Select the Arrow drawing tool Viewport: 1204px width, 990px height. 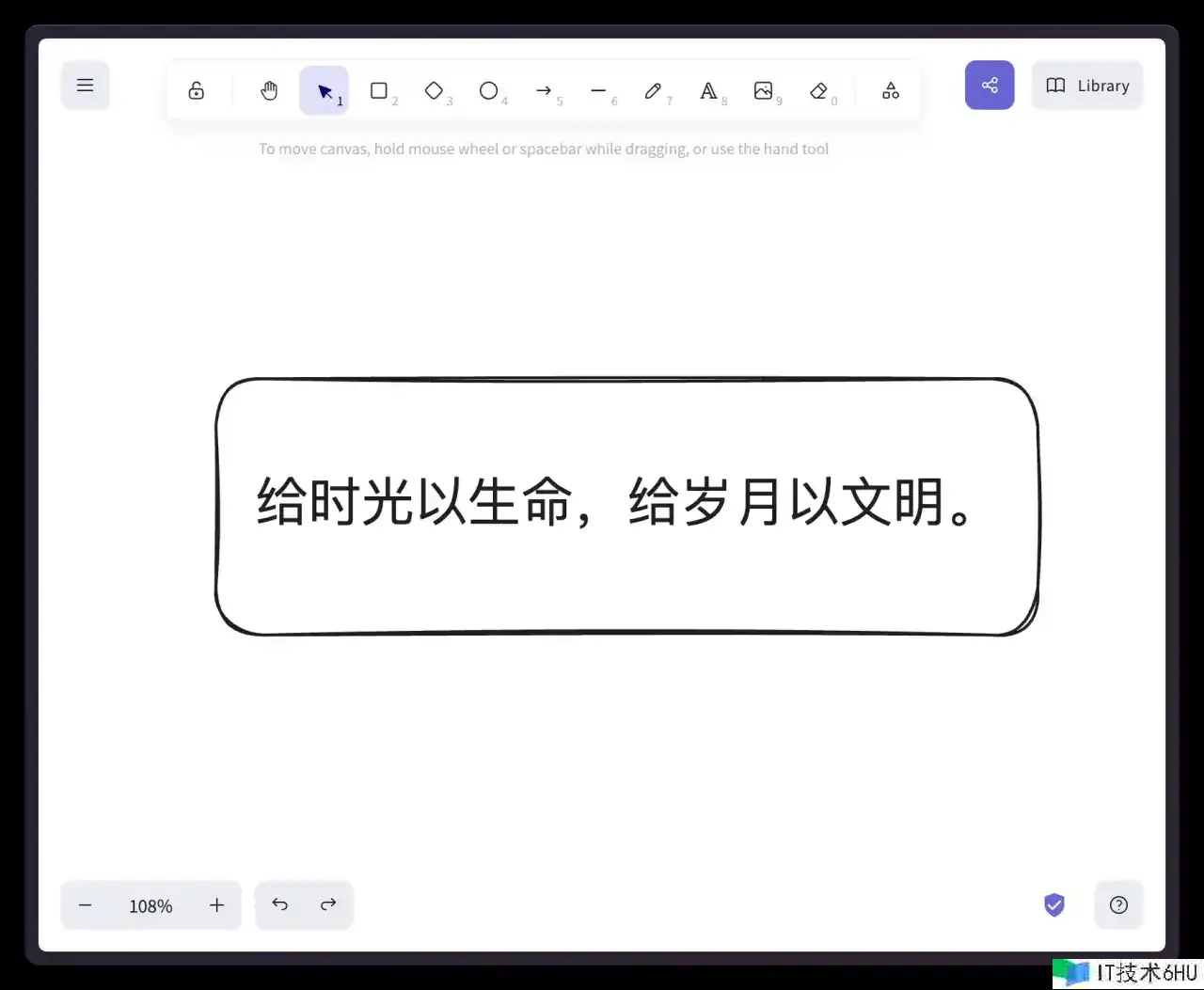pos(544,90)
